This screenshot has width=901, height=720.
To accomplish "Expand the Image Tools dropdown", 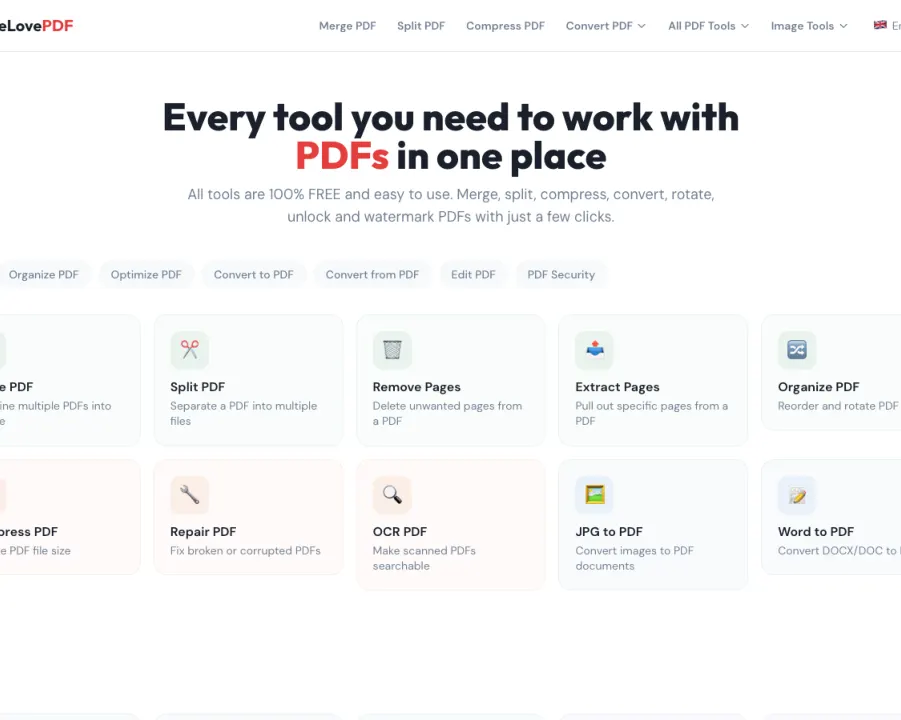I will pos(809,26).
